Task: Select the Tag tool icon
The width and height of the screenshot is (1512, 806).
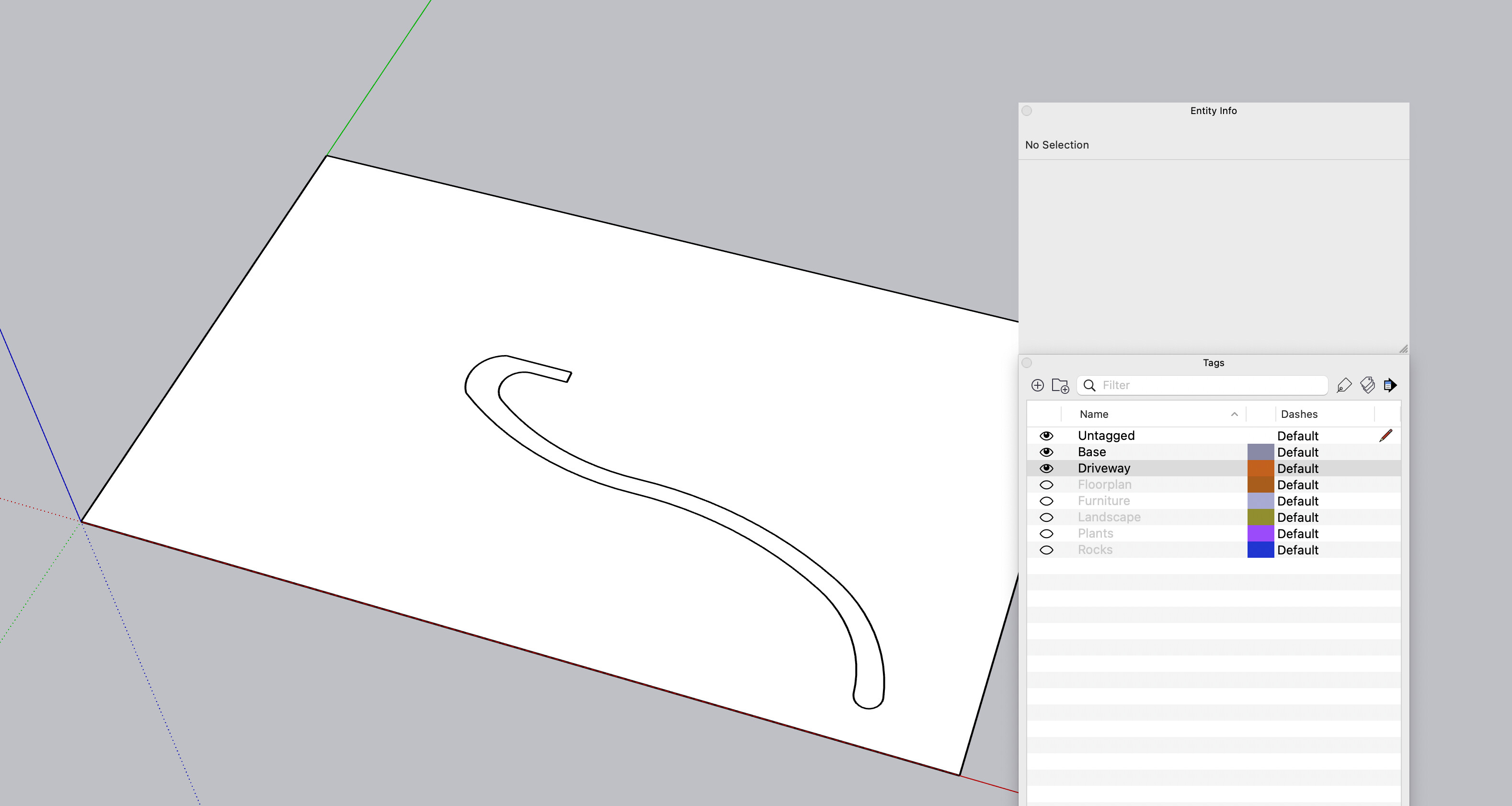Action: click(1343, 385)
